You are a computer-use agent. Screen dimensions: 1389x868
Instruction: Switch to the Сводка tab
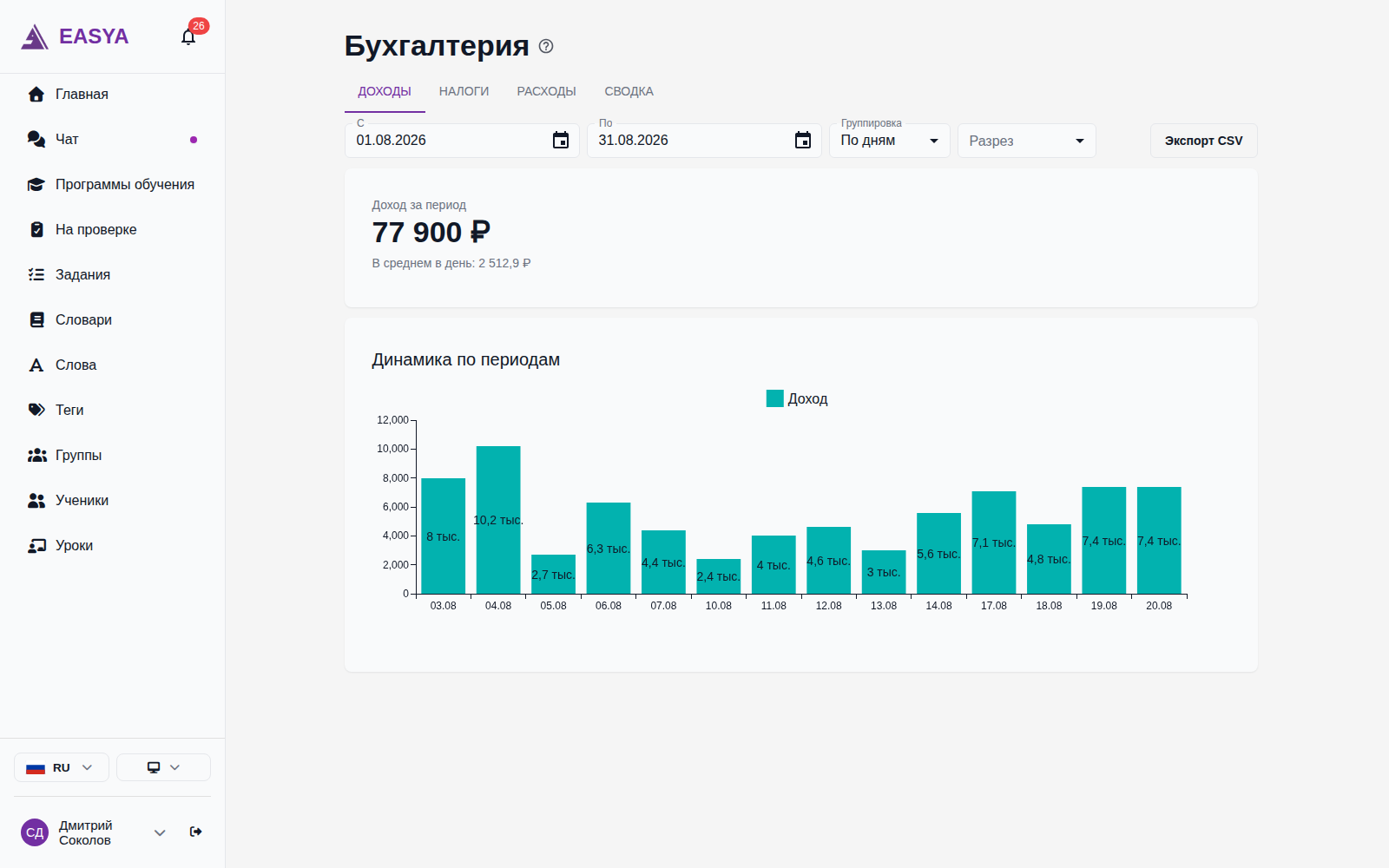click(x=629, y=91)
